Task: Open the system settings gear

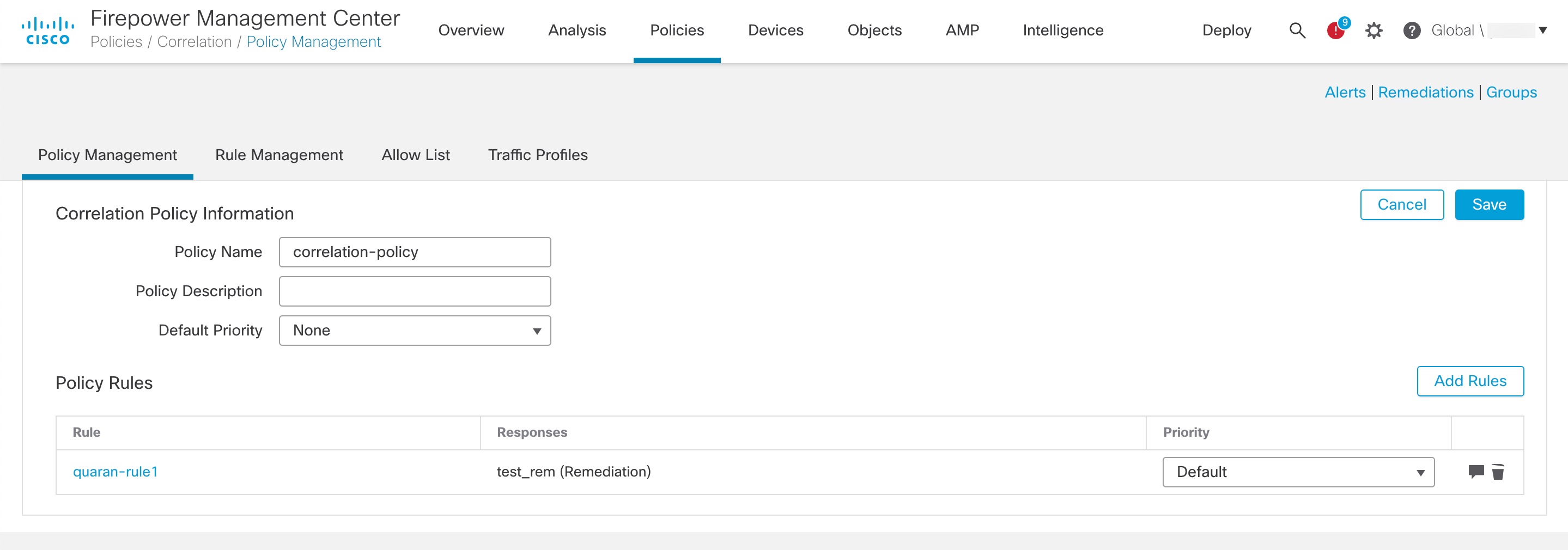Action: pos(1375,30)
